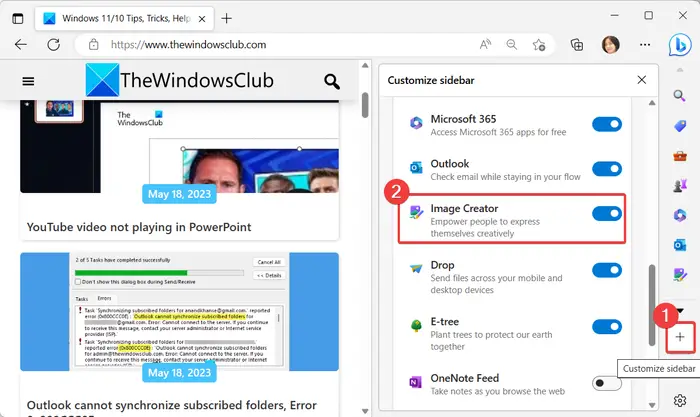Toggle off Outlook in sidebar
This screenshot has width=700, height=417.
click(x=607, y=169)
